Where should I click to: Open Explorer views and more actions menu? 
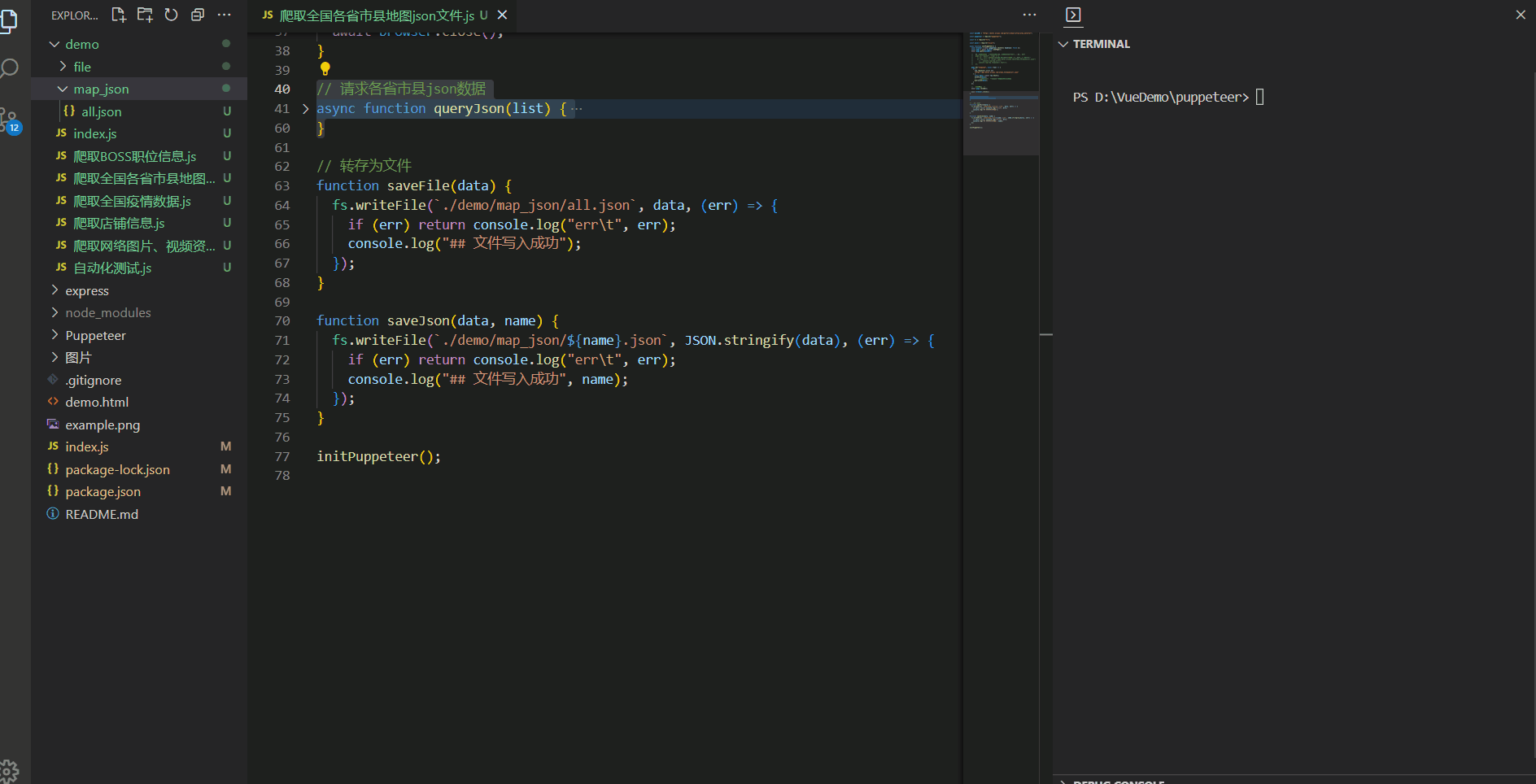225,15
